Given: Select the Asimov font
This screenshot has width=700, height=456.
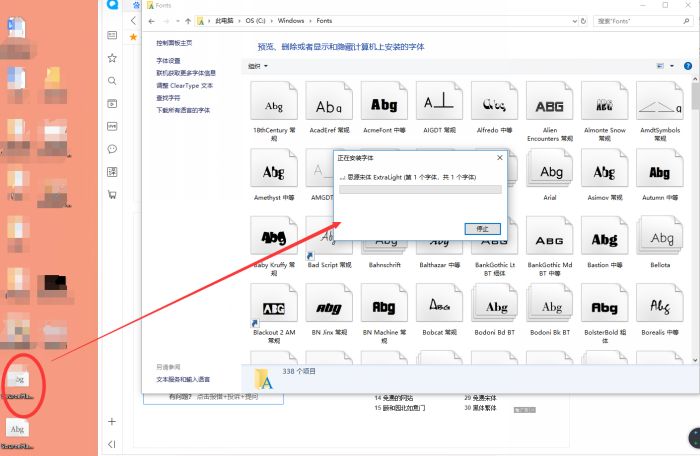Looking at the screenshot, I should [604, 175].
